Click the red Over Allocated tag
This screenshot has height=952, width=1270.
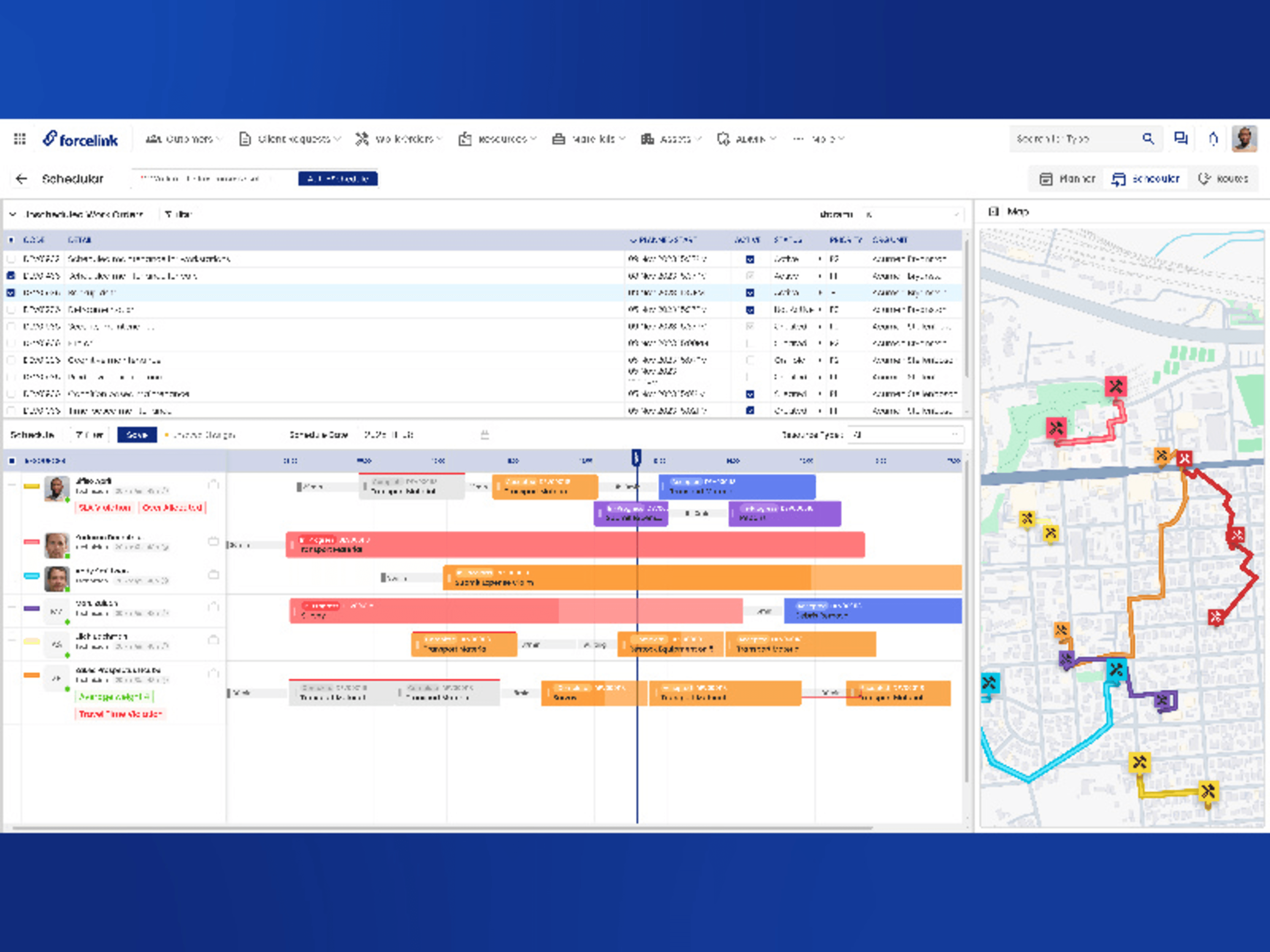[x=172, y=508]
